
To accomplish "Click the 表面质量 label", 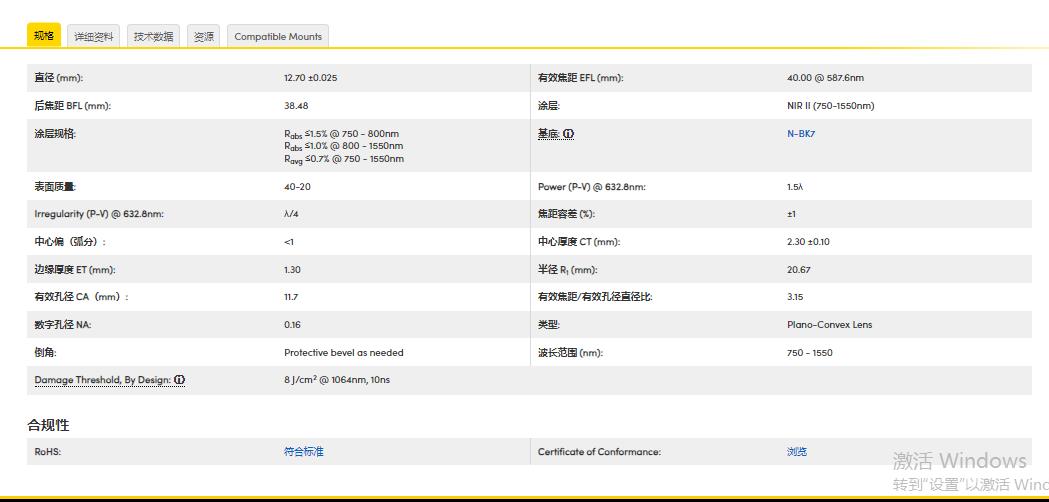I will [x=56, y=187].
